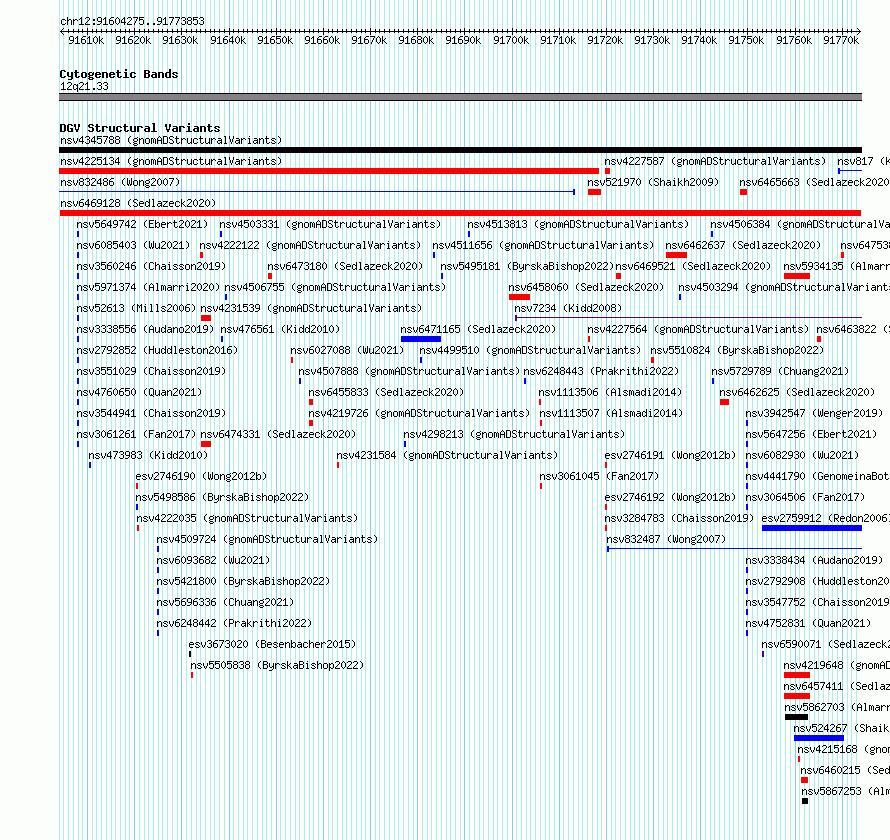Open nsv4298213 gnomAD variant label
890x840 pixels.
[x=514, y=434]
